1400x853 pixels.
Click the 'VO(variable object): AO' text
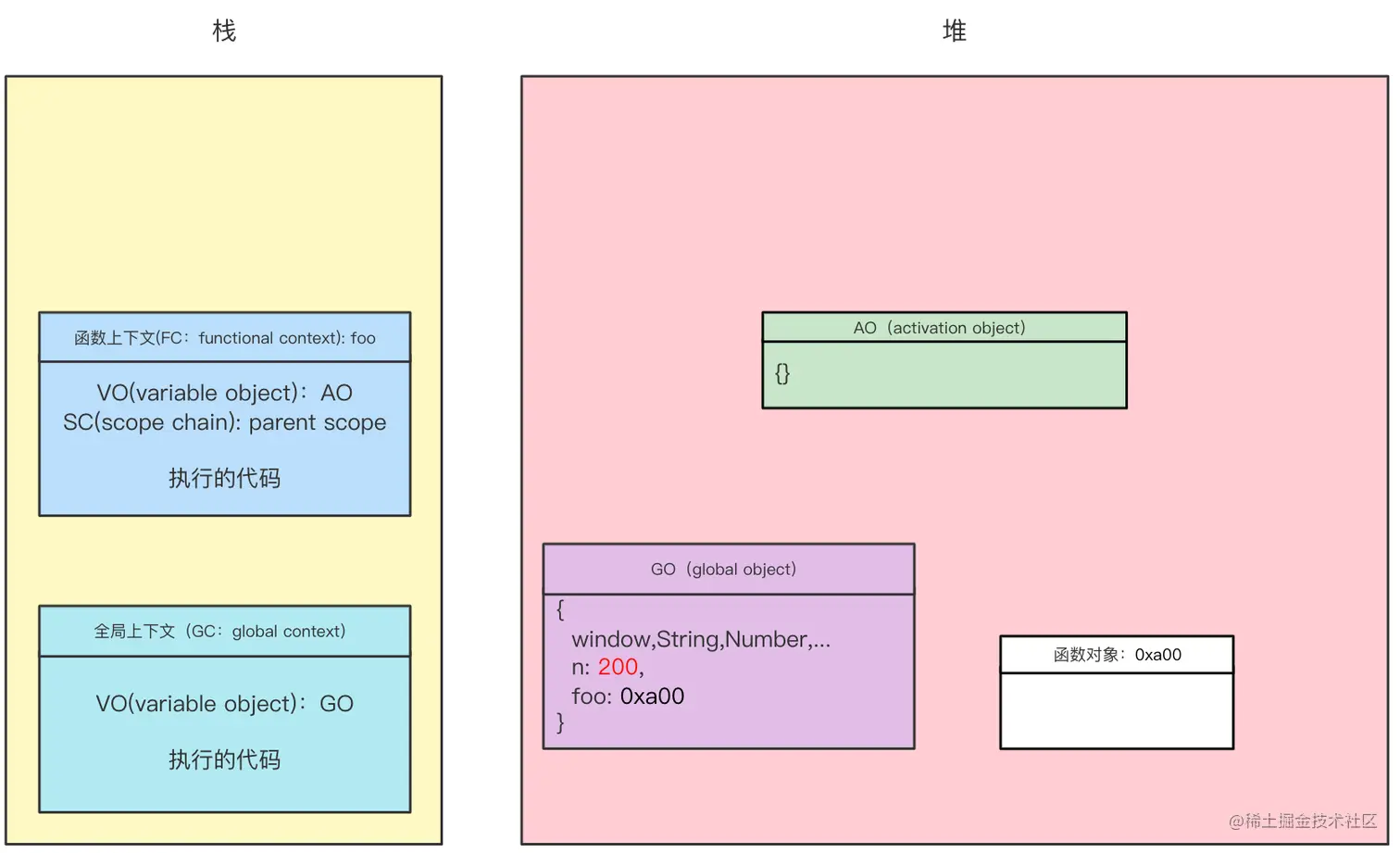[225, 393]
